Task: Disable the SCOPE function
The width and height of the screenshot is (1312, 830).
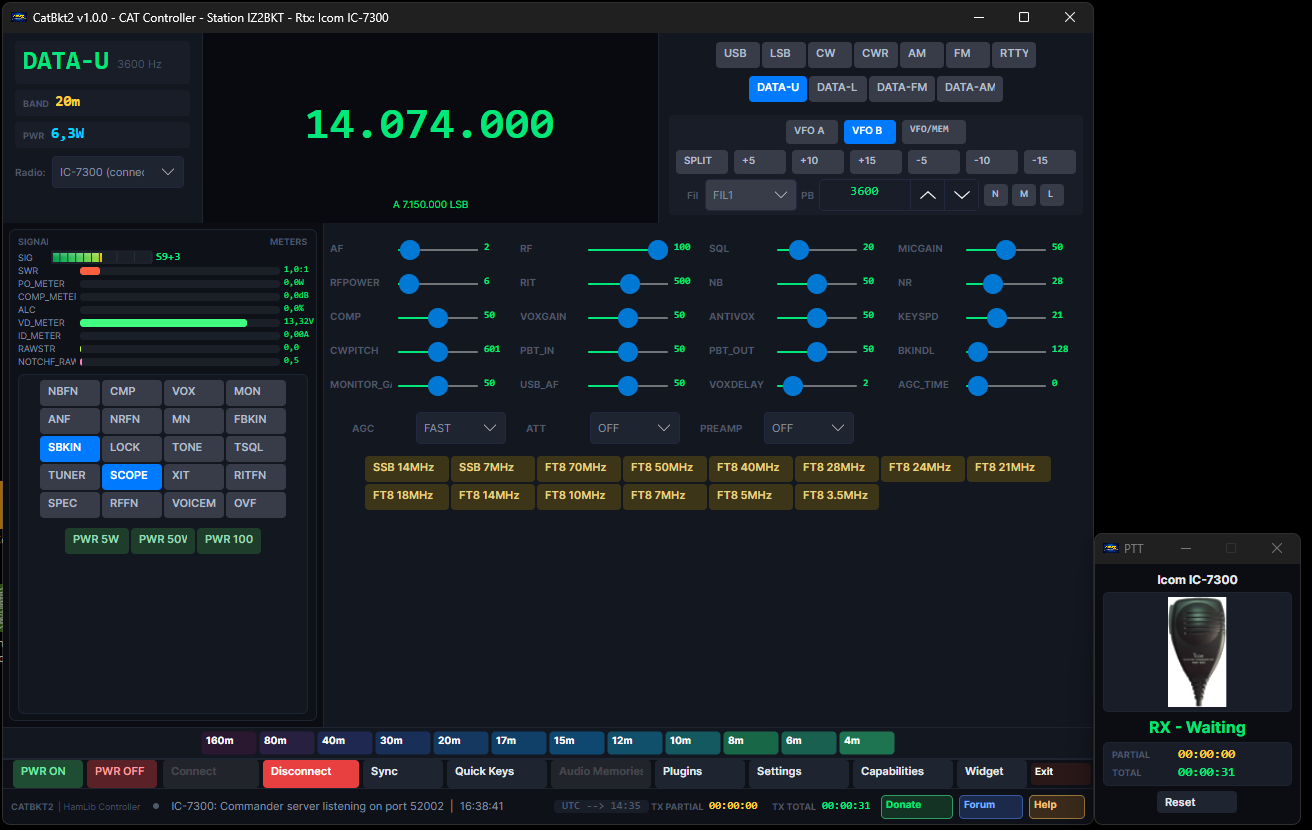Action: pyautogui.click(x=132, y=476)
